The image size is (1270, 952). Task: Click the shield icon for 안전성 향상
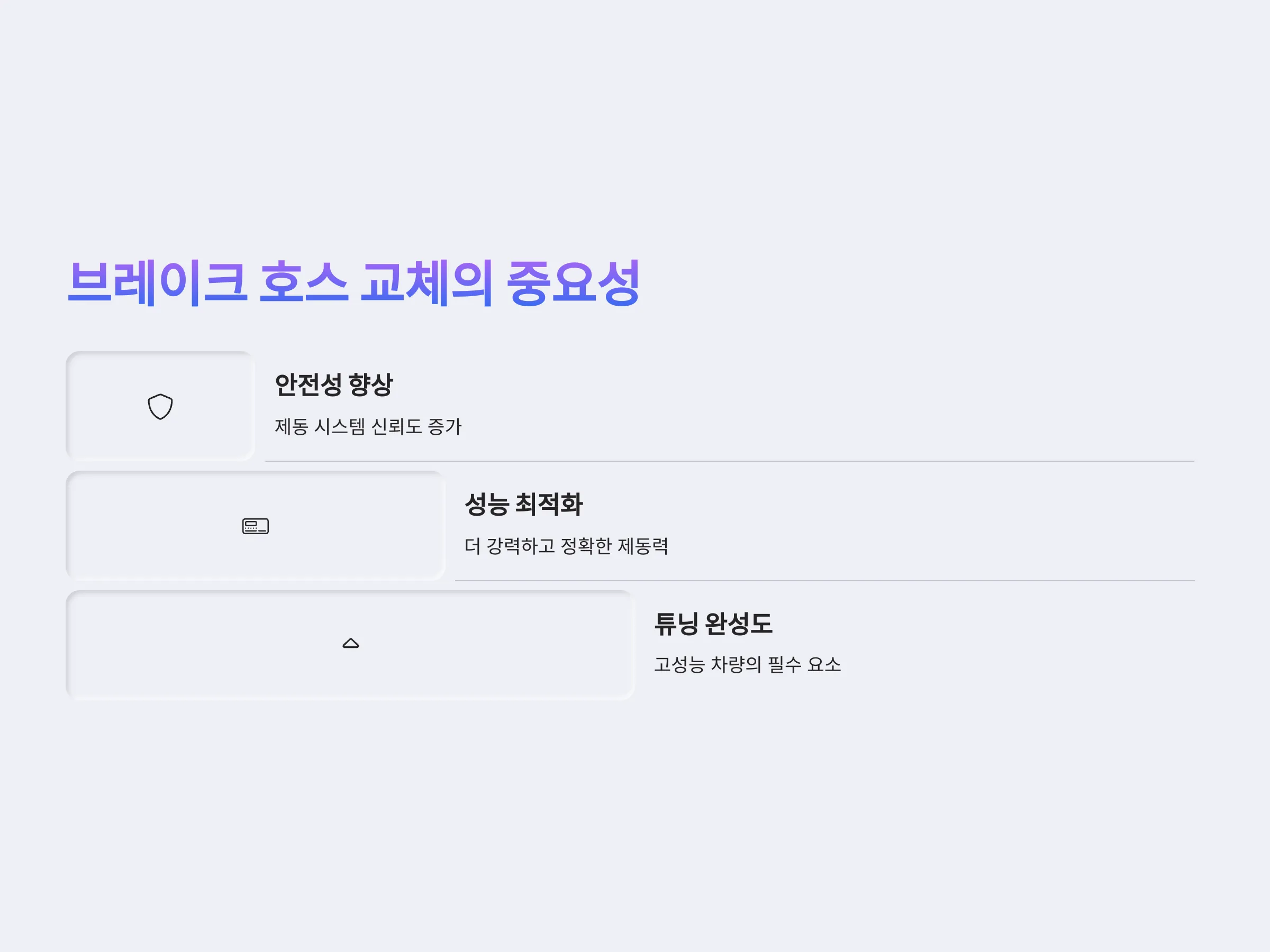(160, 407)
